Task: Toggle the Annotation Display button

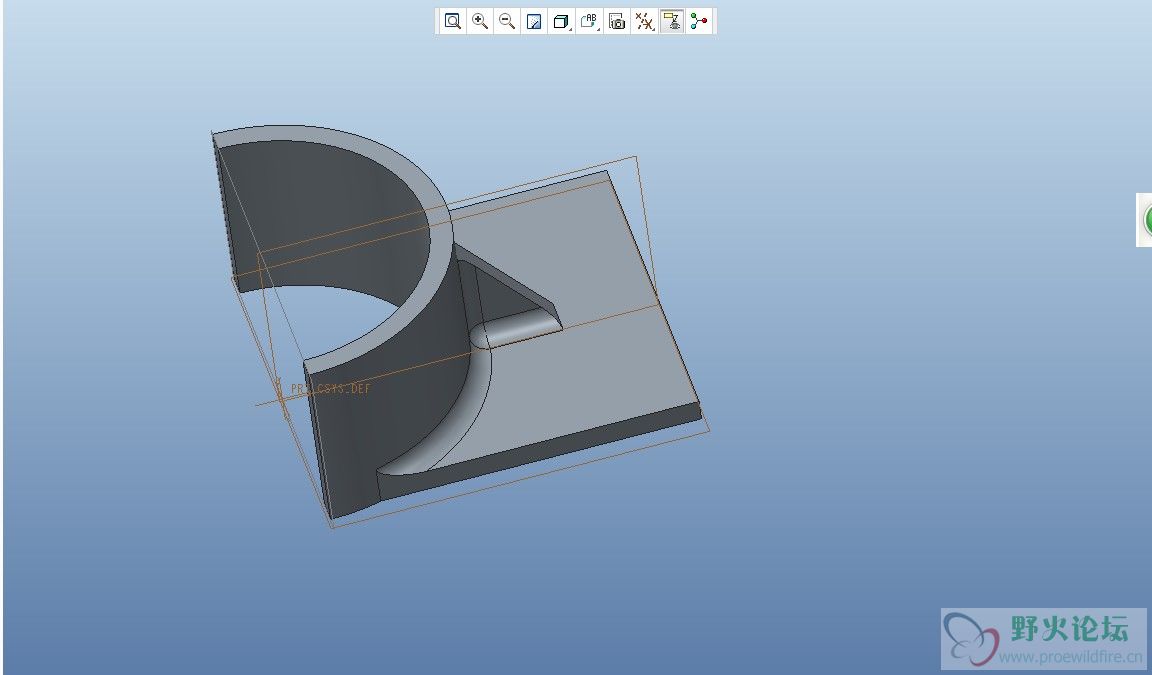Action: tap(672, 21)
